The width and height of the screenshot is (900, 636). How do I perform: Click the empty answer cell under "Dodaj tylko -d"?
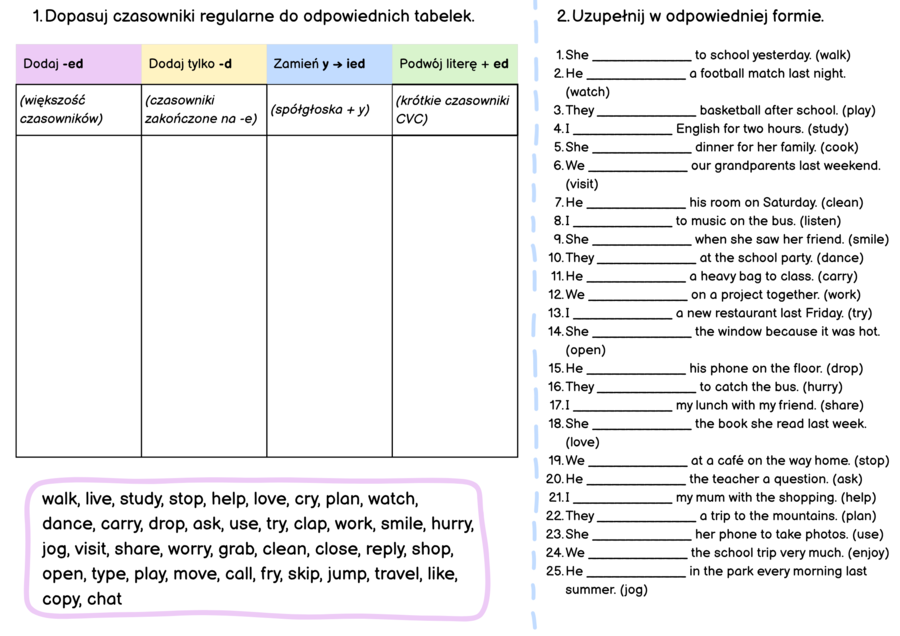204,296
